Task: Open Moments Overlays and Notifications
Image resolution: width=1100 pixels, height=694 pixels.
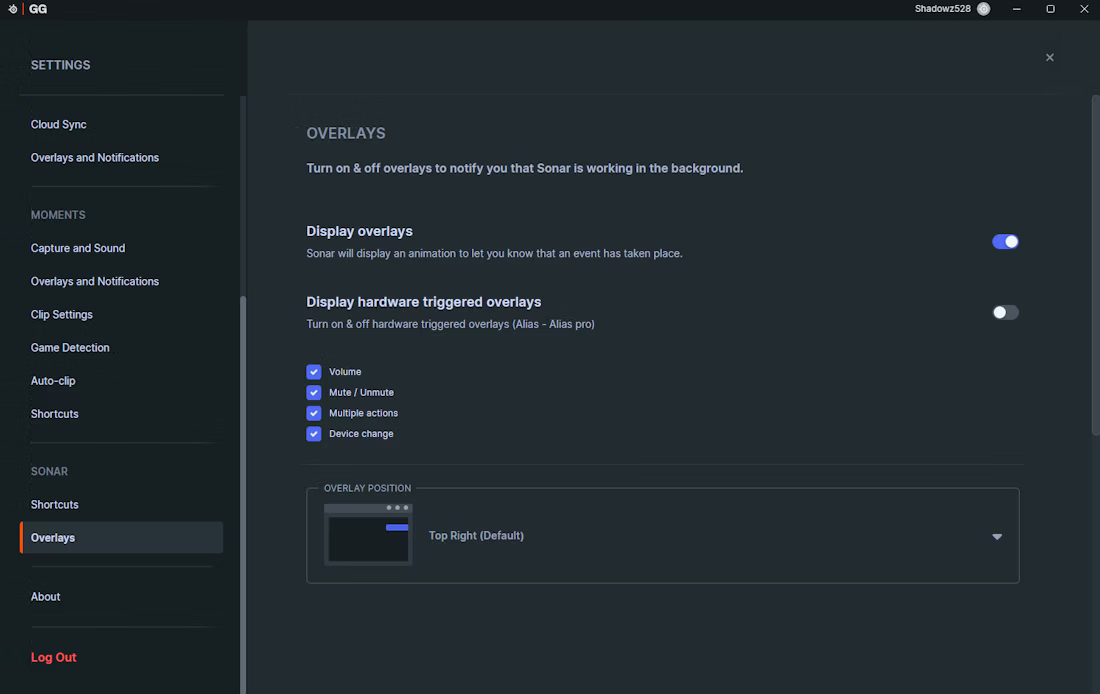Action: click(95, 281)
